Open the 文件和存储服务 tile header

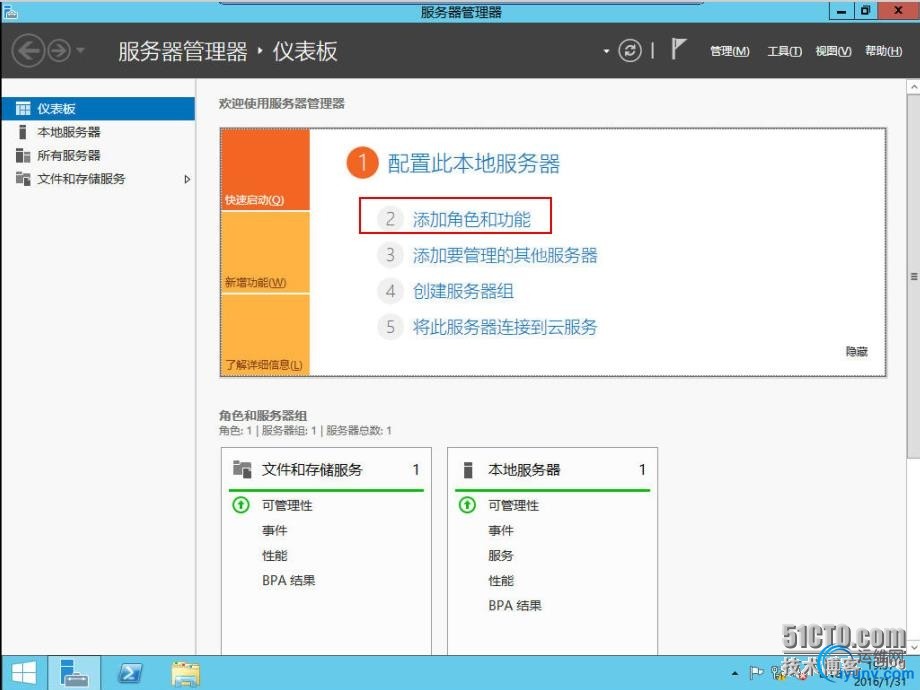[326, 469]
